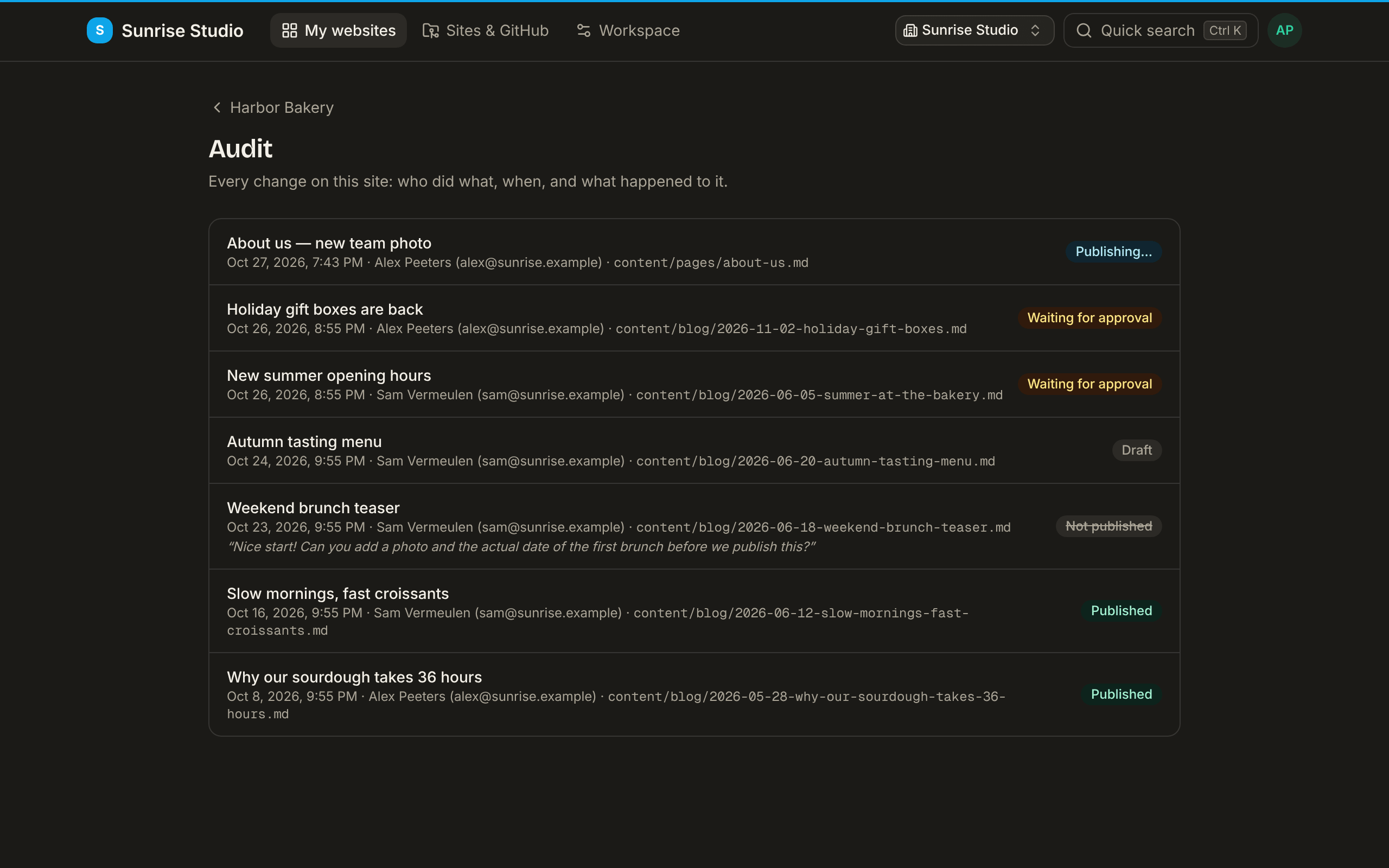The width and height of the screenshot is (1389, 868).
Task: Click the magnifier icon in Quick search
Action: pyautogui.click(x=1084, y=30)
